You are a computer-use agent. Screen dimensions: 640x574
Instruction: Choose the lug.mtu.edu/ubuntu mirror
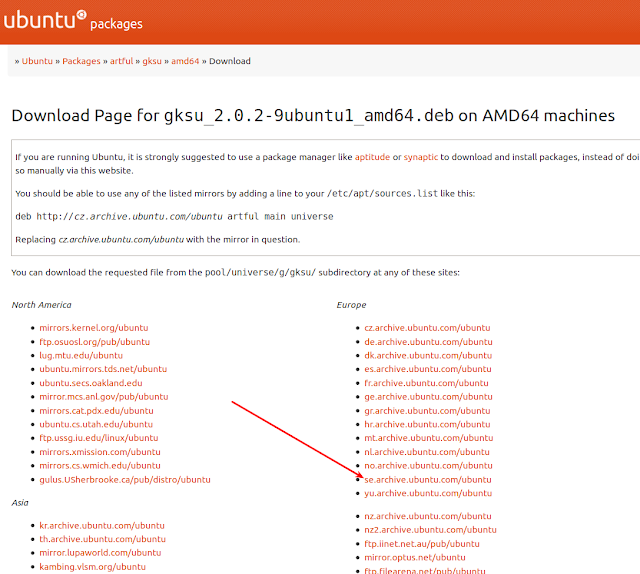click(81, 356)
